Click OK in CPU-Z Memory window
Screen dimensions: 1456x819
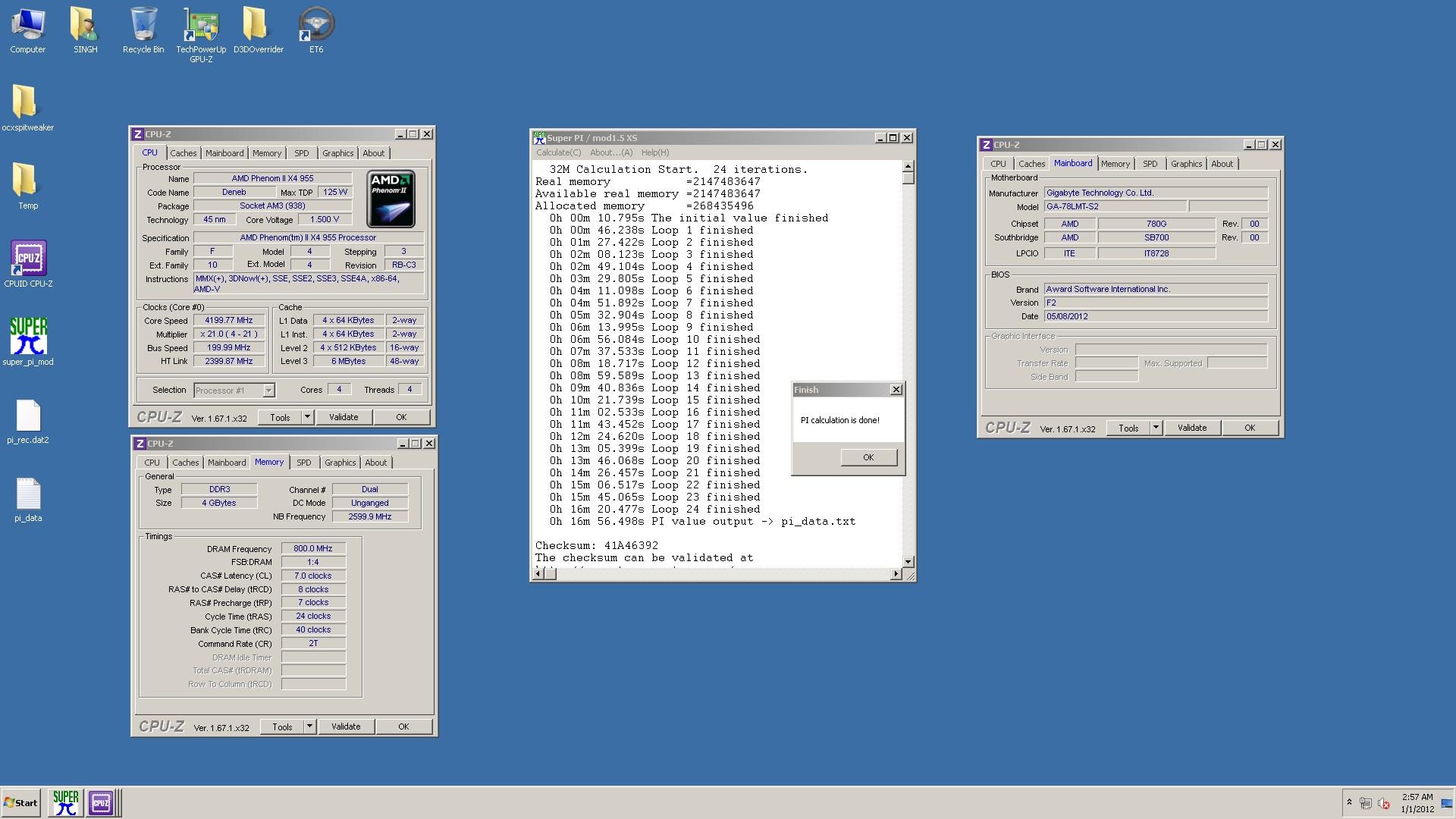(403, 726)
